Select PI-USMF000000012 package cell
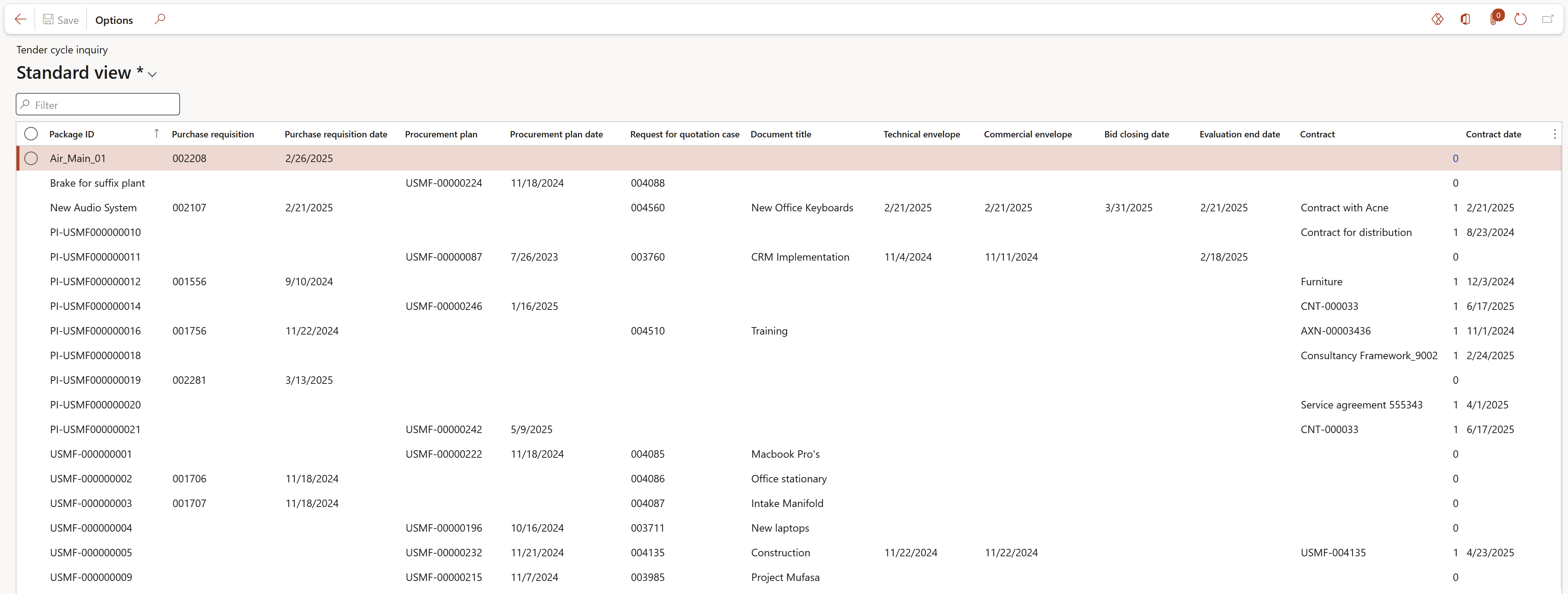Image resolution: width=1568 pixels, height=594 pixels. click(x=95, y=282)
